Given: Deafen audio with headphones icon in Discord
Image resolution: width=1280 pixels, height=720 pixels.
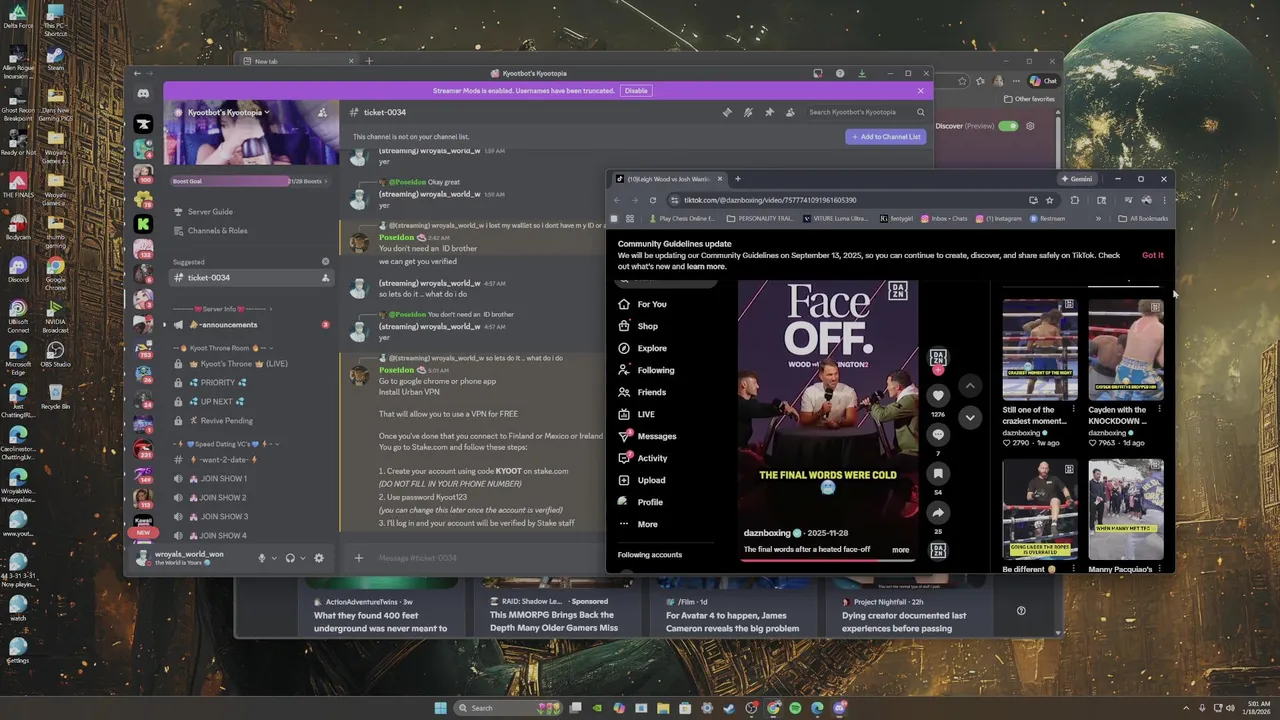Looking at the screenshot, I should click(290, 558).
